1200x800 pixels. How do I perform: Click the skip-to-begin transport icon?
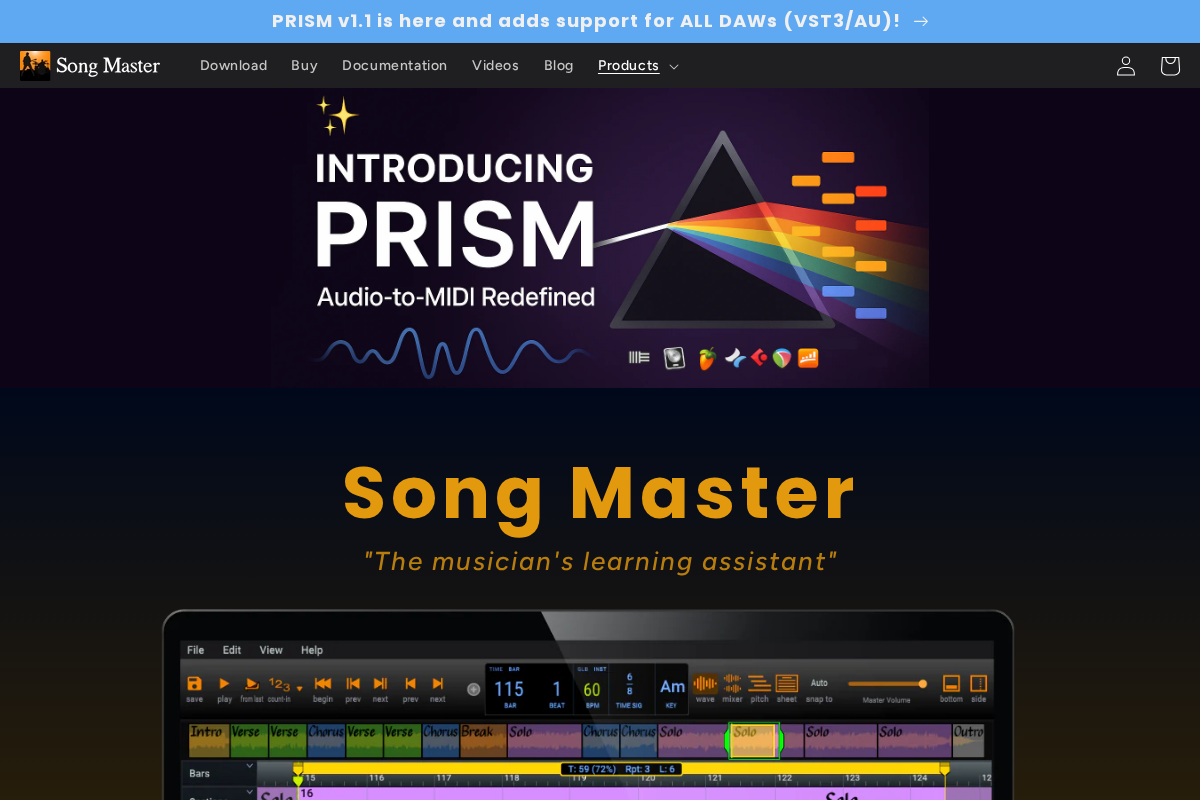324,684
